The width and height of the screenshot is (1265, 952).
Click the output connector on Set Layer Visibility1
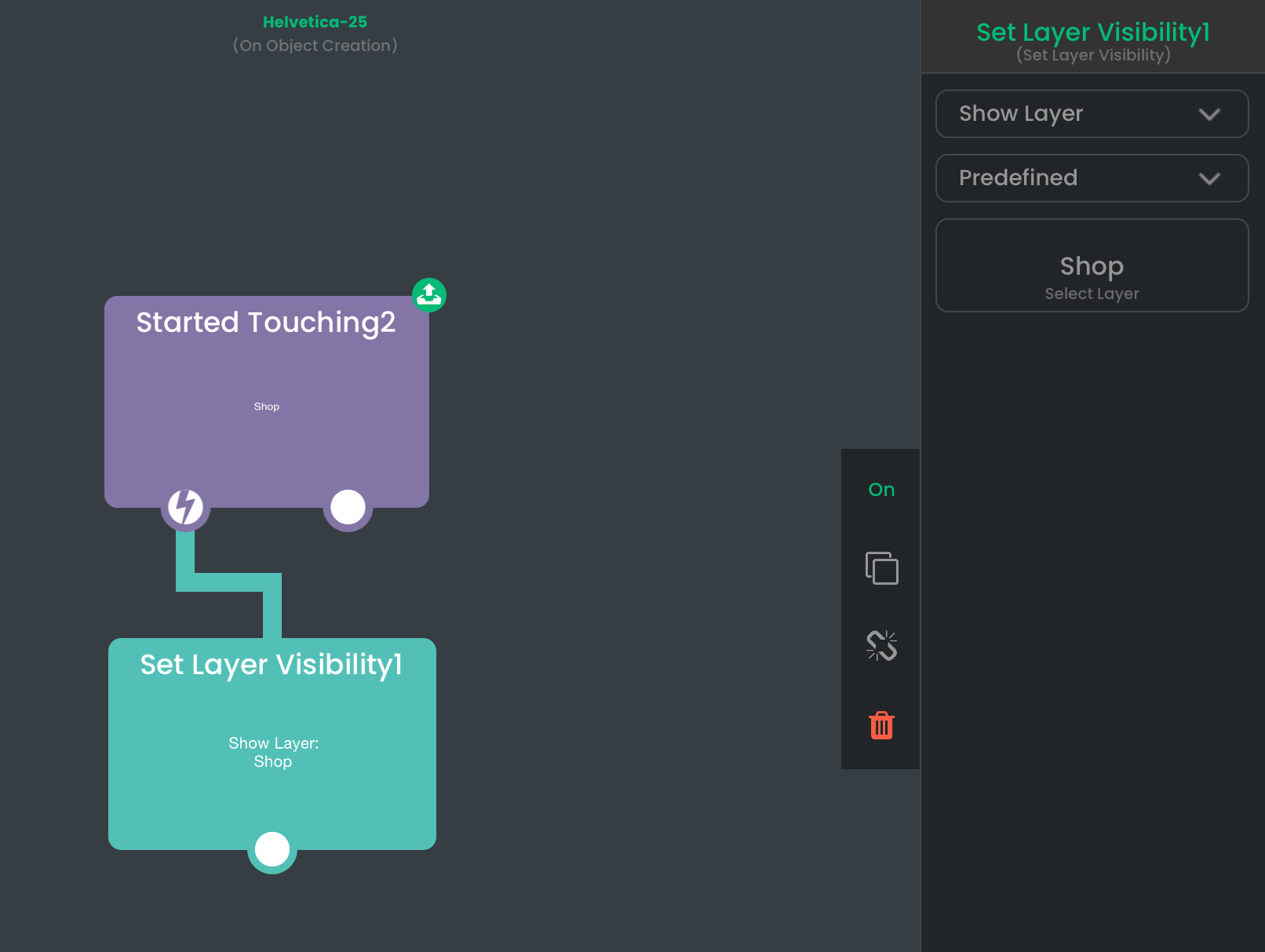point(272,849)
